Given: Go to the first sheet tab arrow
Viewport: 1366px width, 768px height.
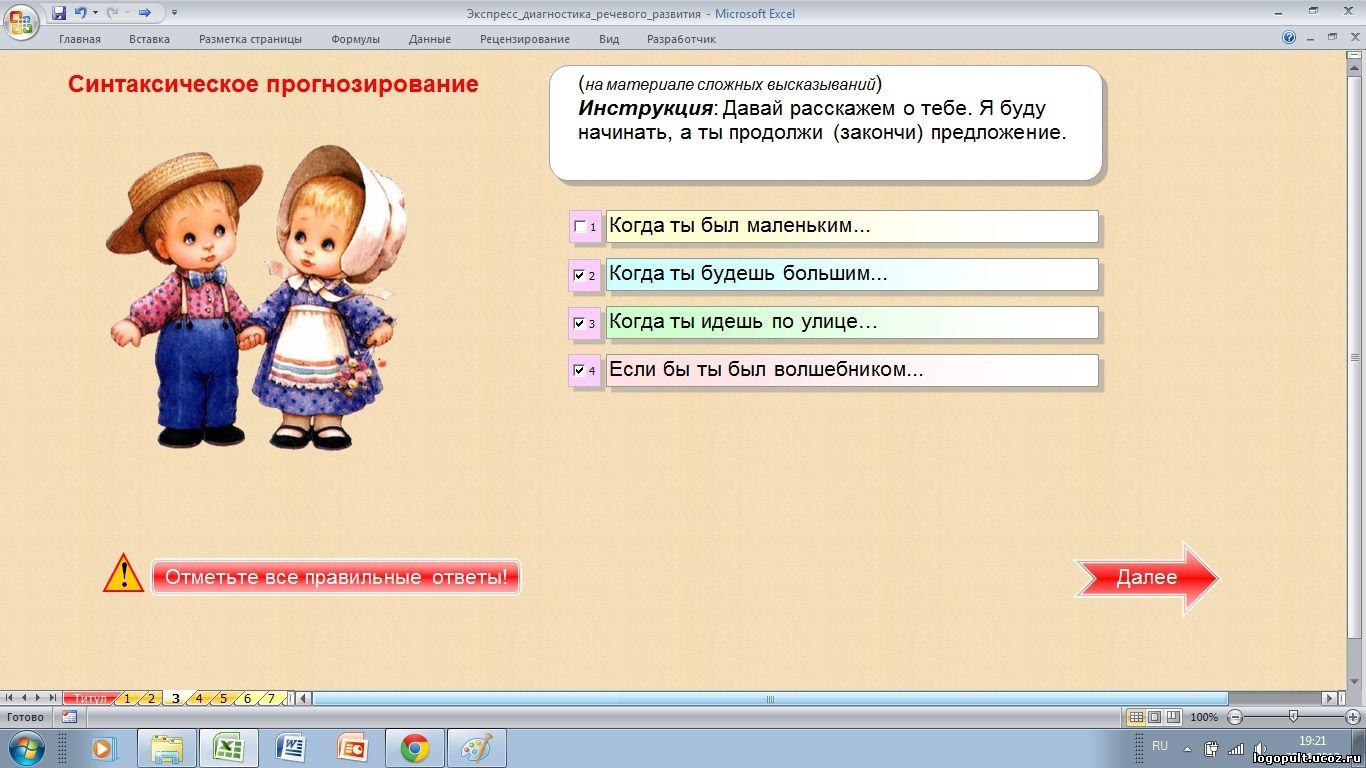Looking at the screenshot, I should (x=9, y=698).
